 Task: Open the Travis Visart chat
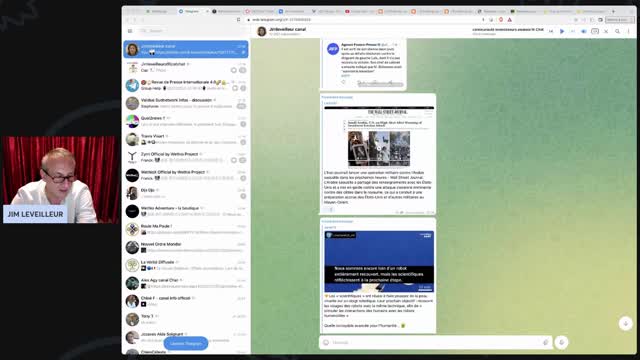186,139
